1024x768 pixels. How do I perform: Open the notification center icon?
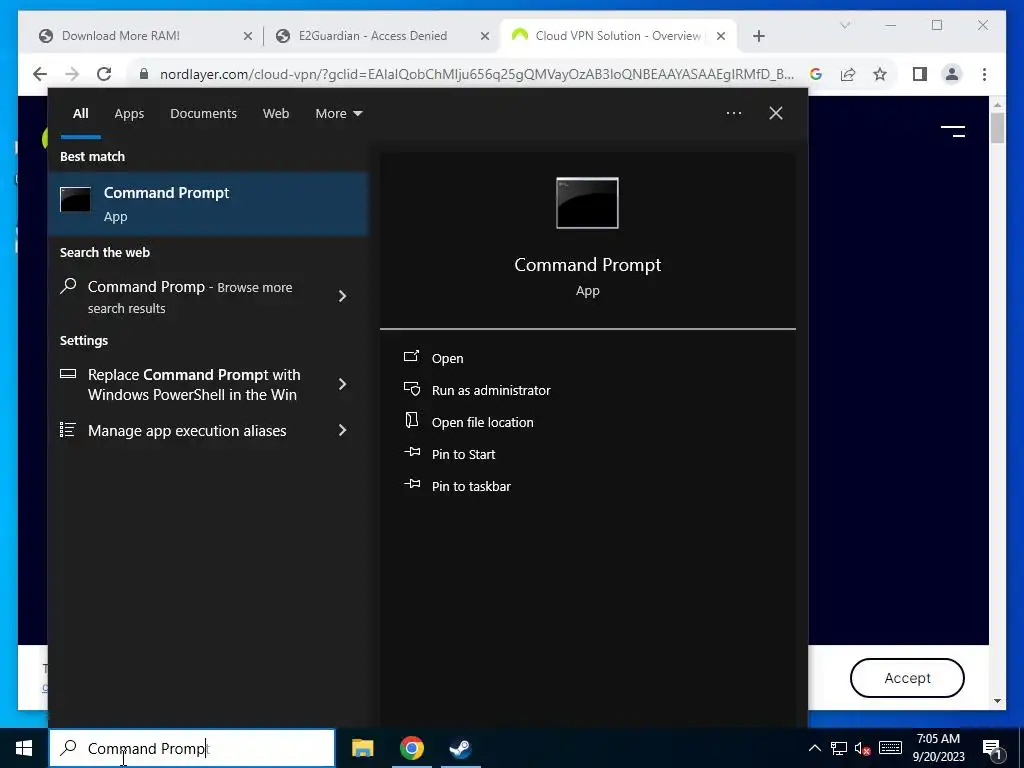pos(992,748)
